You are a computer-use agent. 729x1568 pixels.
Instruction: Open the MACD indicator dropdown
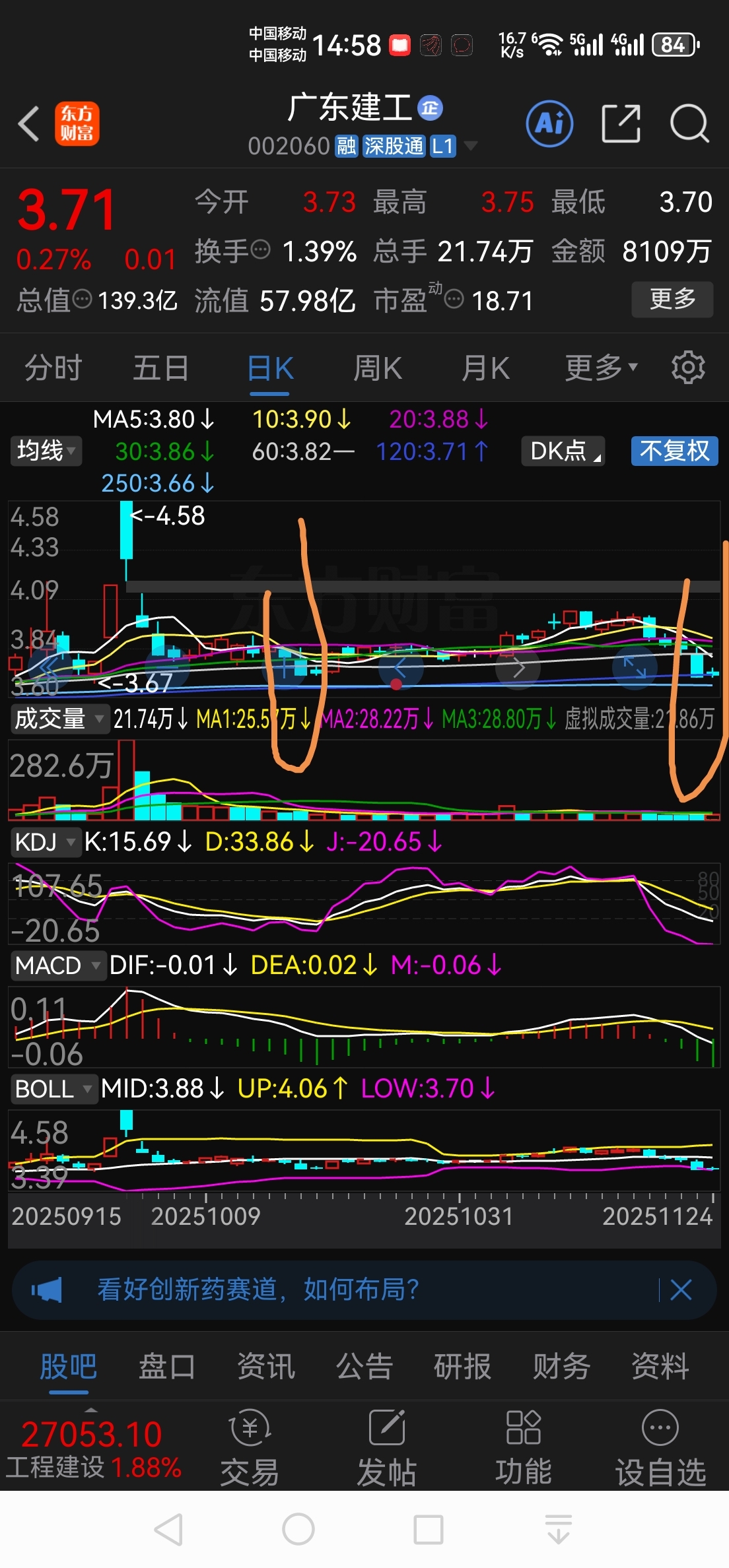(58, 965)
